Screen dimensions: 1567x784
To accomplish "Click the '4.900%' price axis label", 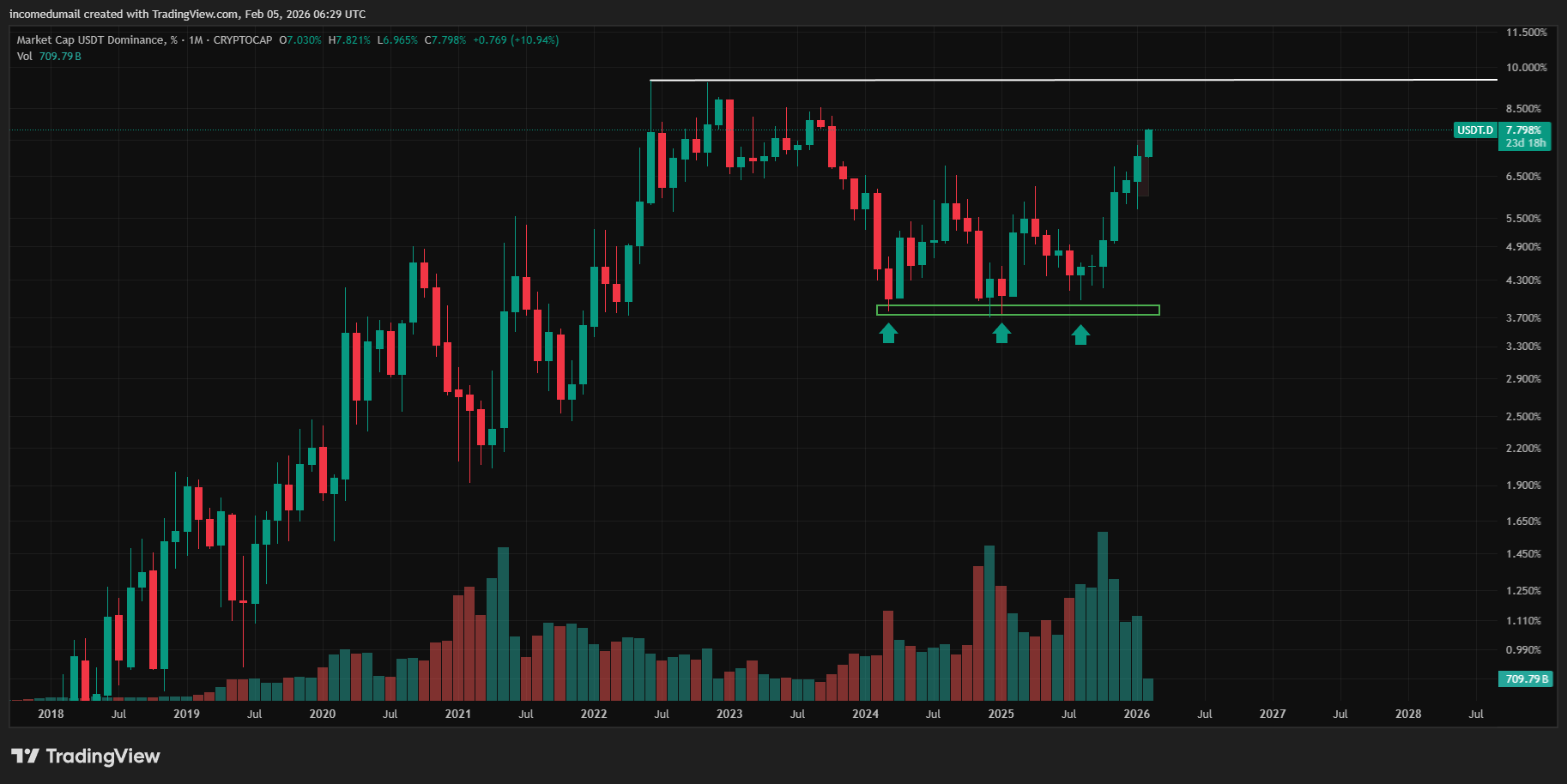I will [1523, 247].
